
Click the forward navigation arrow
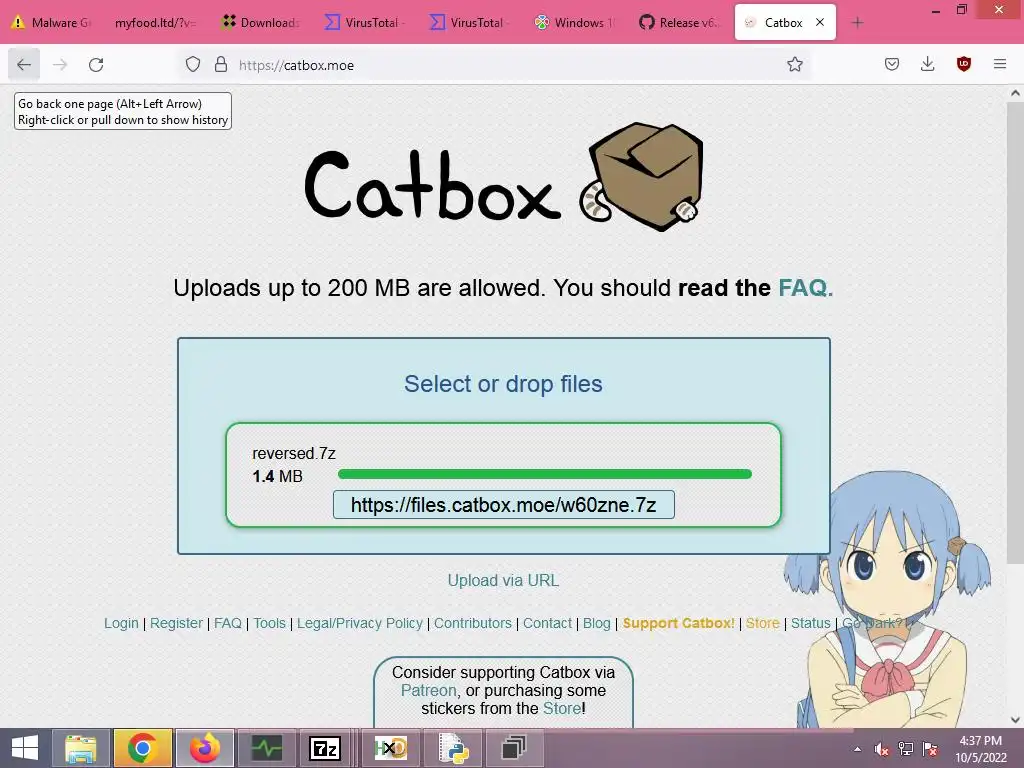[x=60, y=65]
